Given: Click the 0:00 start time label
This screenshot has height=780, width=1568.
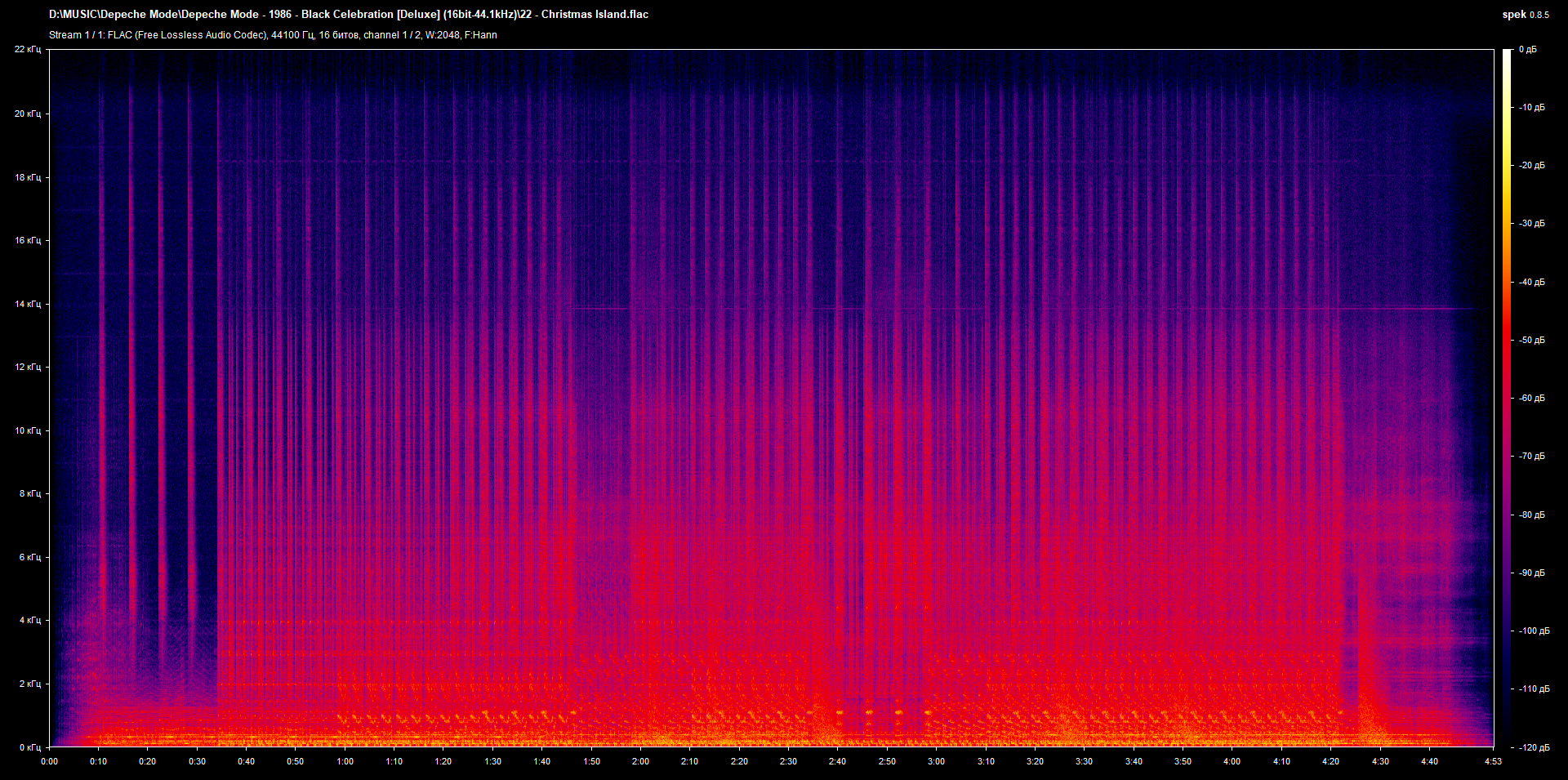Looking at the screenshot, I should pyautogui.click(x=50, y=761).
